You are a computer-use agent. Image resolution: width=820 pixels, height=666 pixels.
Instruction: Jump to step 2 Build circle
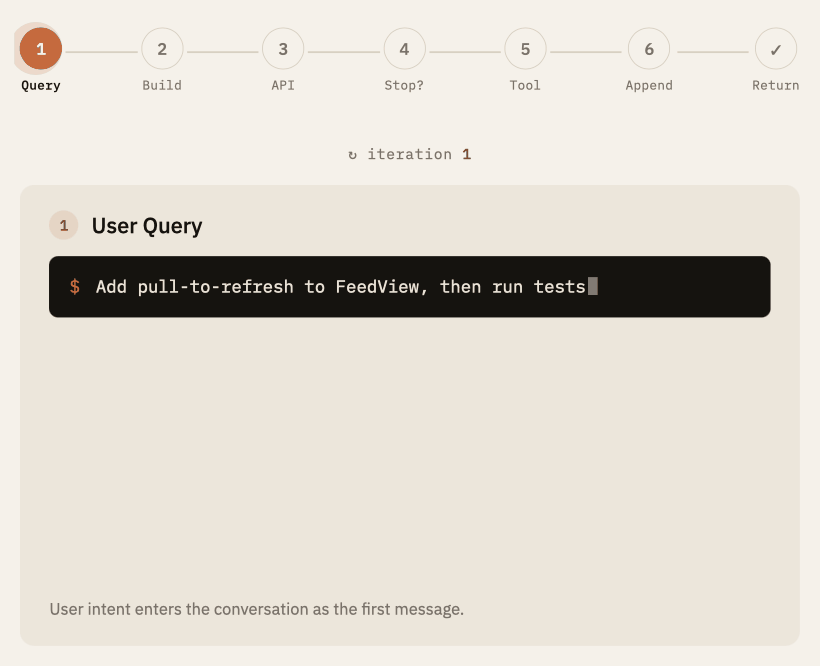pos(162,49)
